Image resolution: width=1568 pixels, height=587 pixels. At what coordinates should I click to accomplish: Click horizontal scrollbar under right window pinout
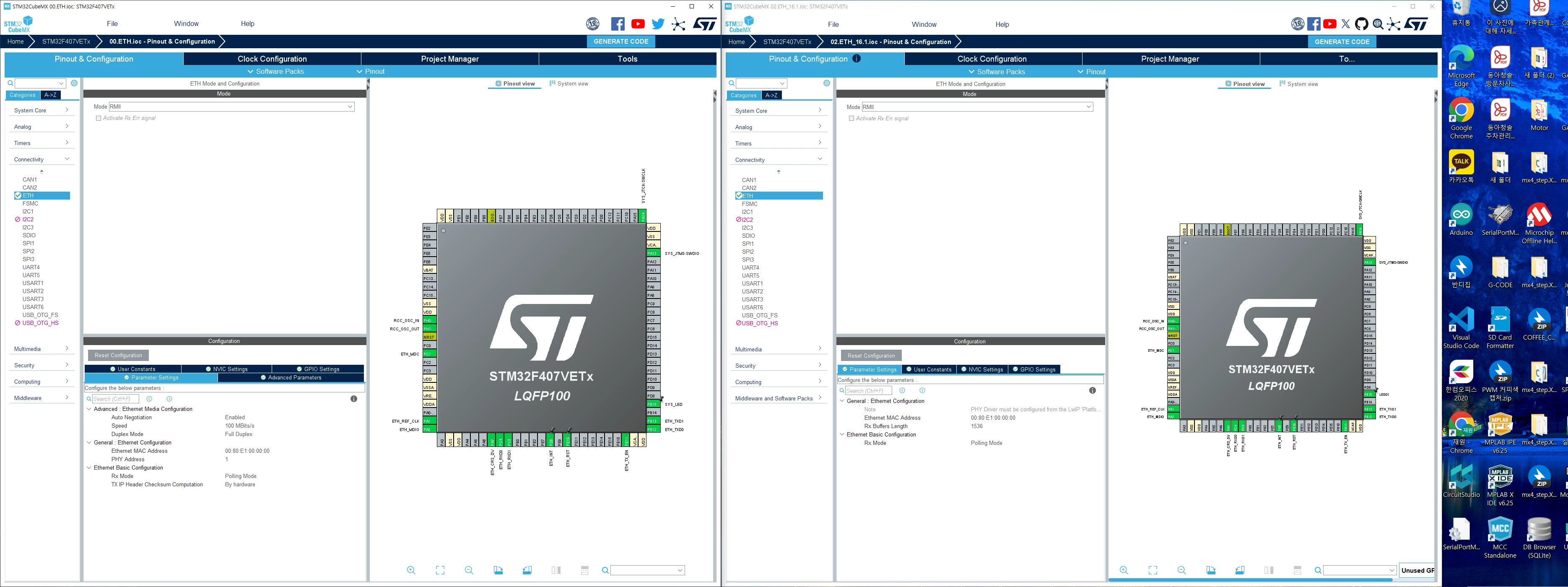(x=1250, y=580)
